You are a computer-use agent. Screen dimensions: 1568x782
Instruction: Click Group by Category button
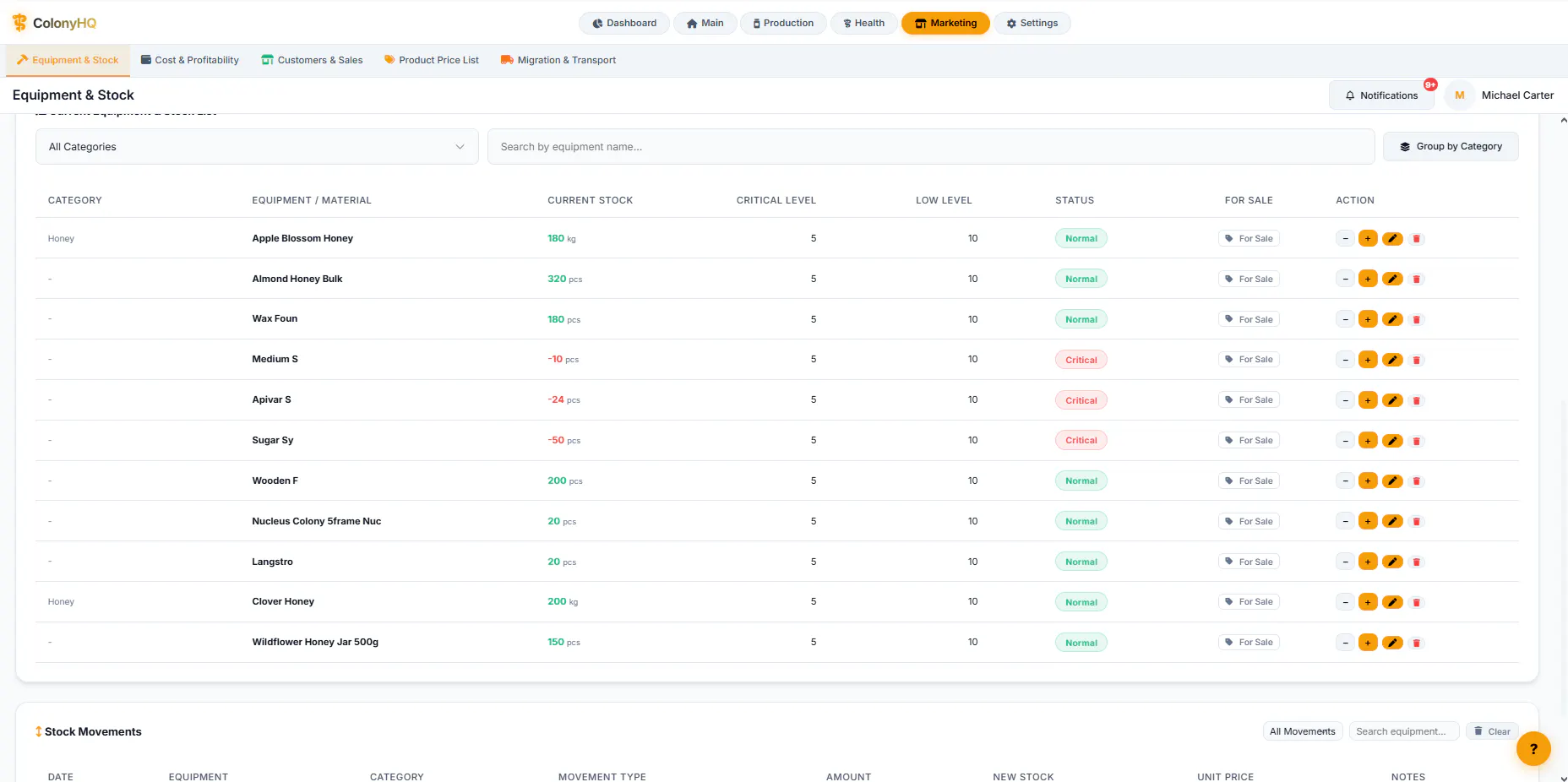(1451, 147)
